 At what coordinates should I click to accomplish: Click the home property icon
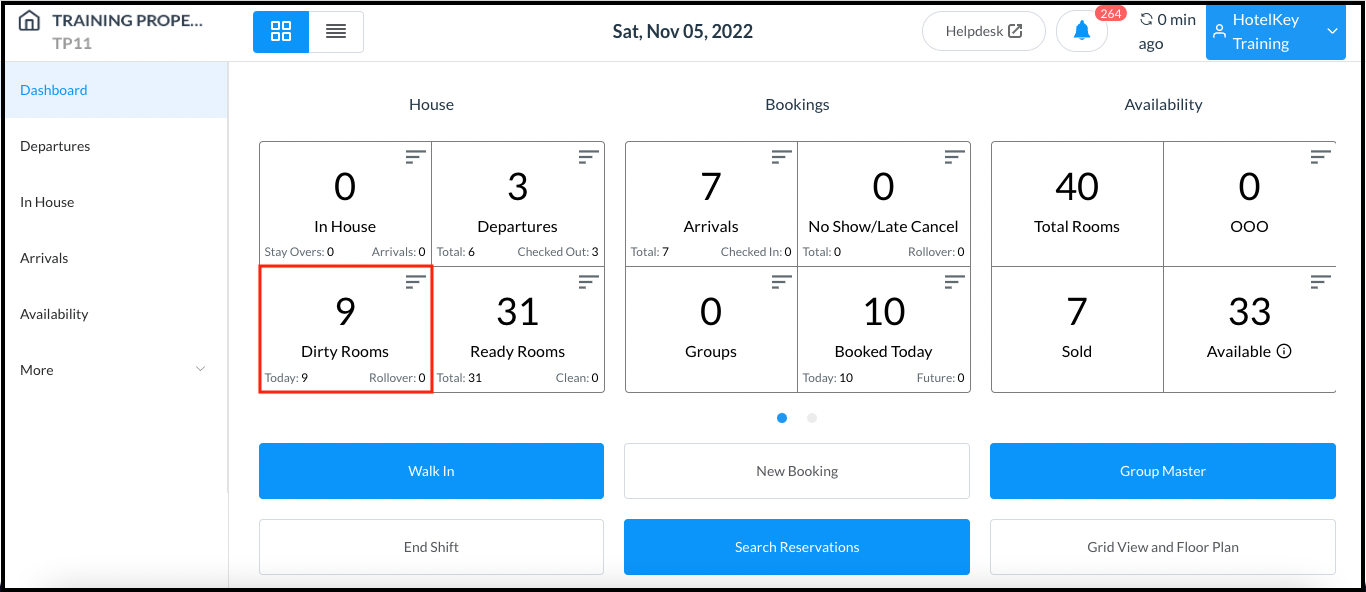[x=30, y=21]
